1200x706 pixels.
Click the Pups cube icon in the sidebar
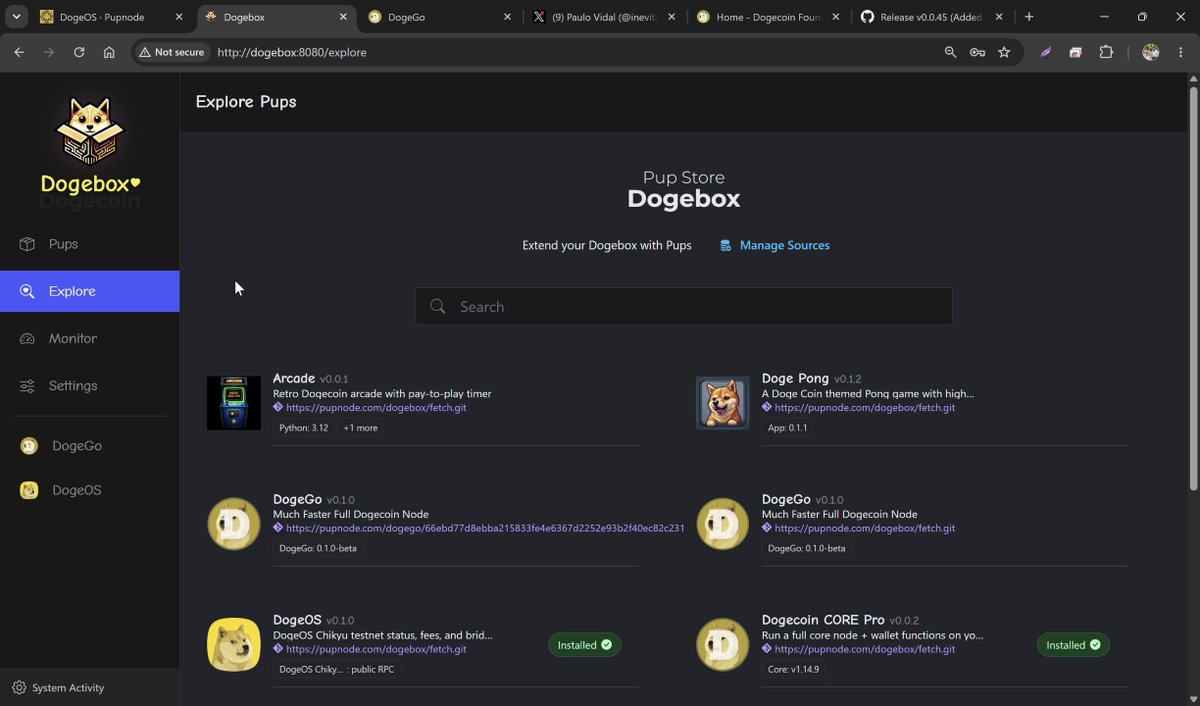click(28, 244)
